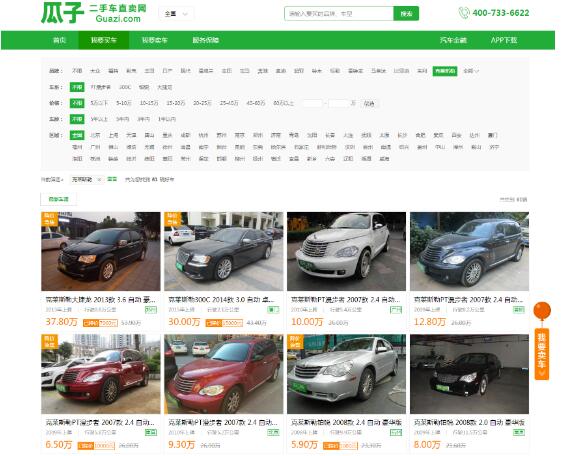Open the black sedan photo priced 8.00万
This screenshot has height=456, width=561.
coord(469,374)
